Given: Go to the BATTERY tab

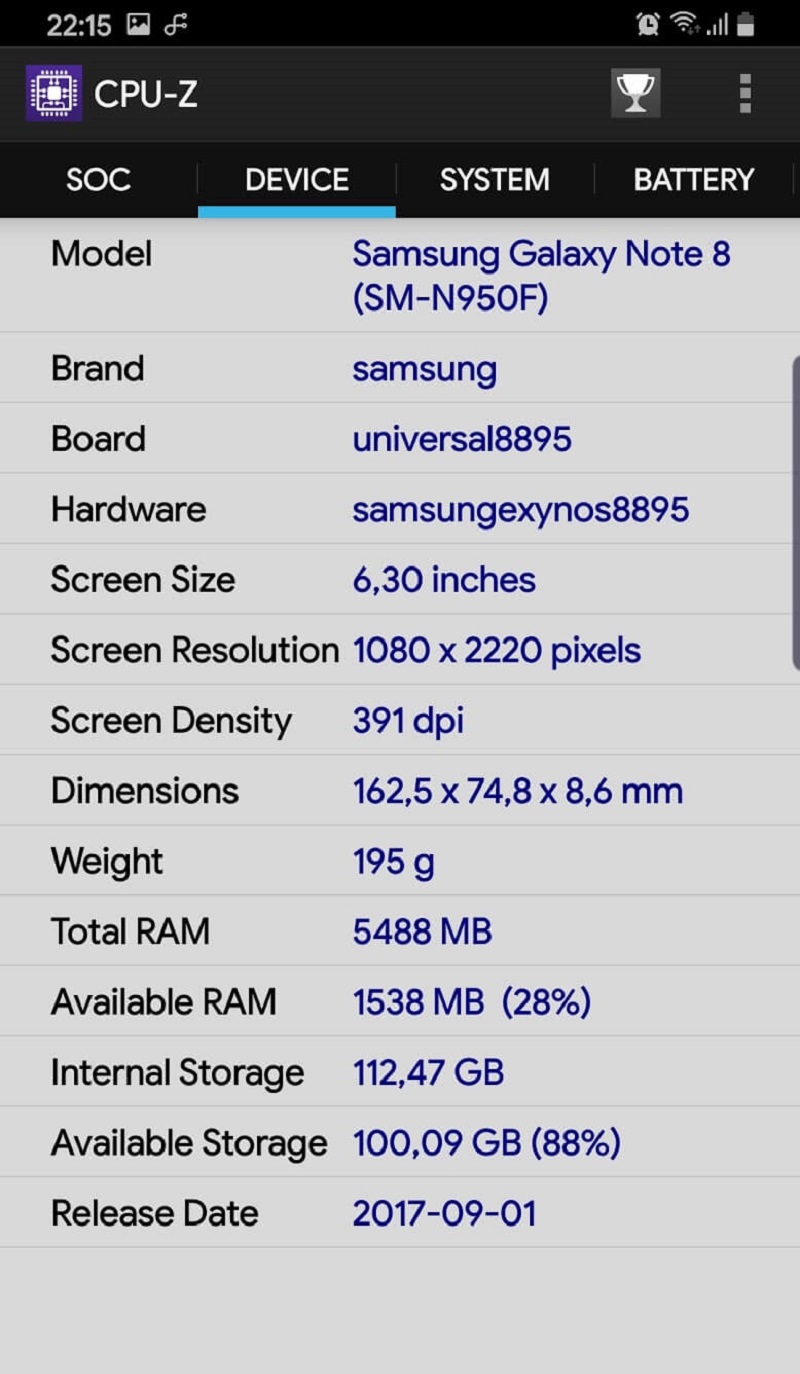Looking at the screenshot, I should (693, 180).
